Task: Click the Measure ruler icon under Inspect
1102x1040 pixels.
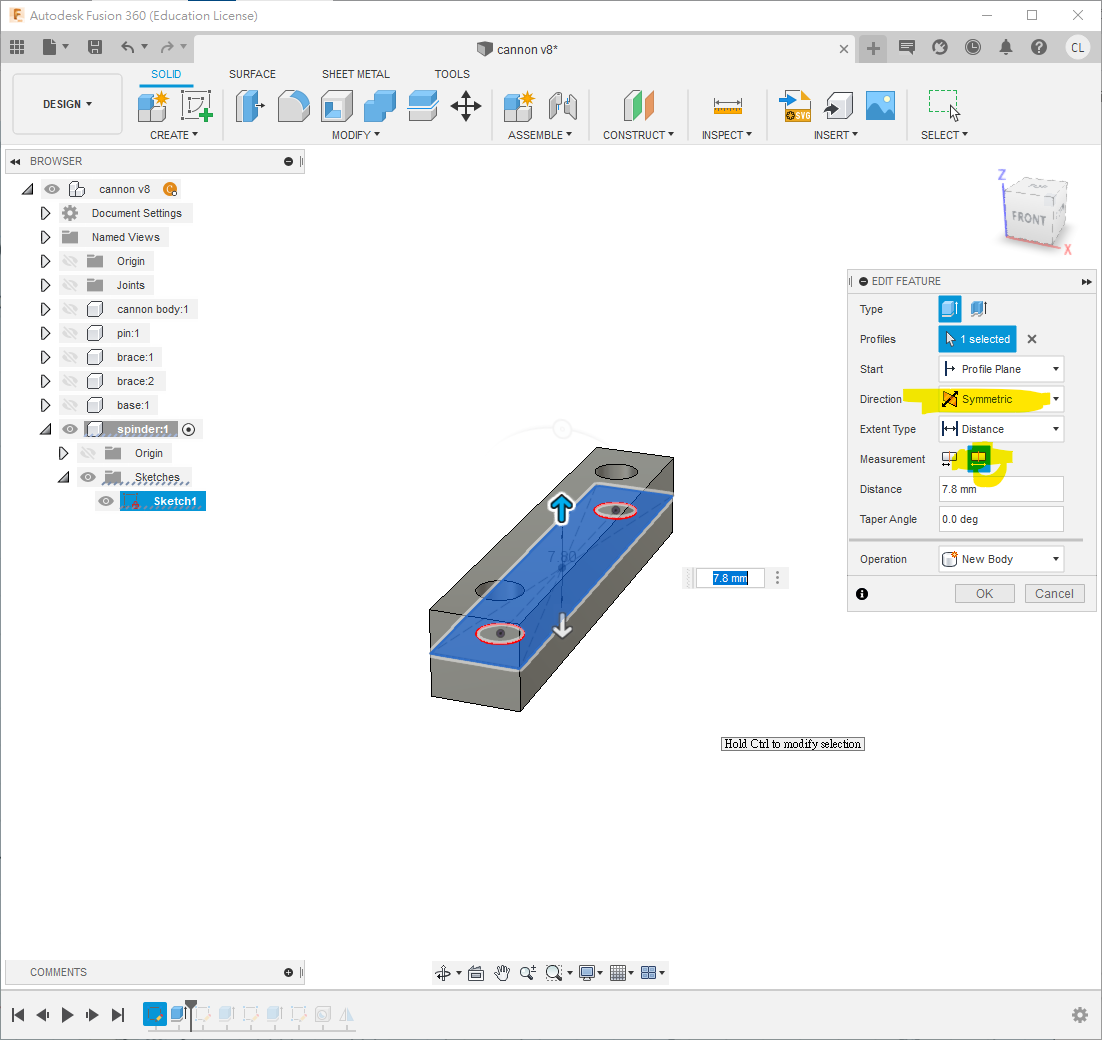Action: pyautogui.click(x=727, y=106)
